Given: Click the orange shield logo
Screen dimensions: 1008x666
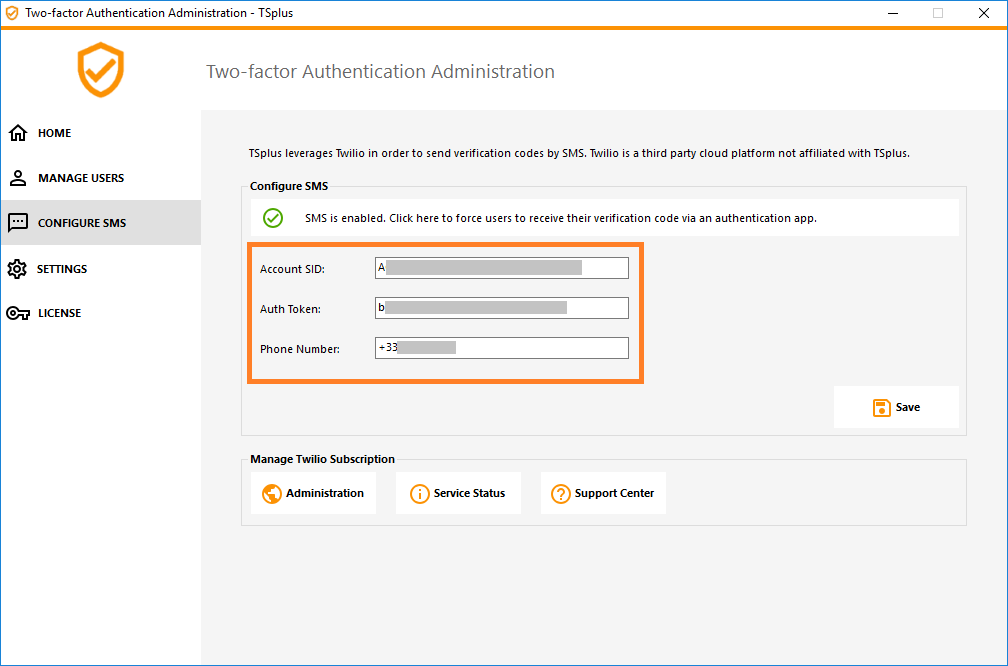Looking at the screenshot, I should [x=100, y=70].
